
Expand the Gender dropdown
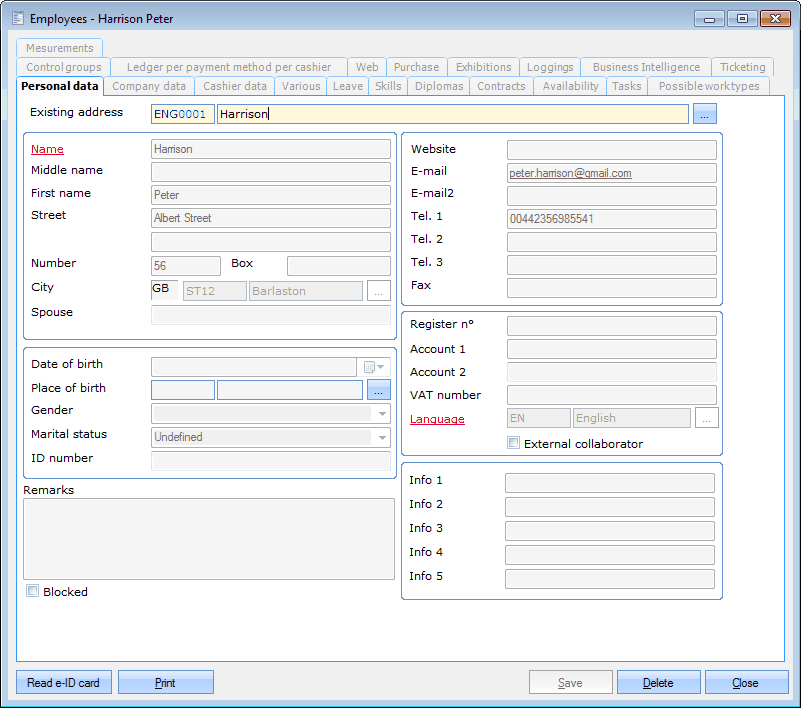[x=382, y=413]
